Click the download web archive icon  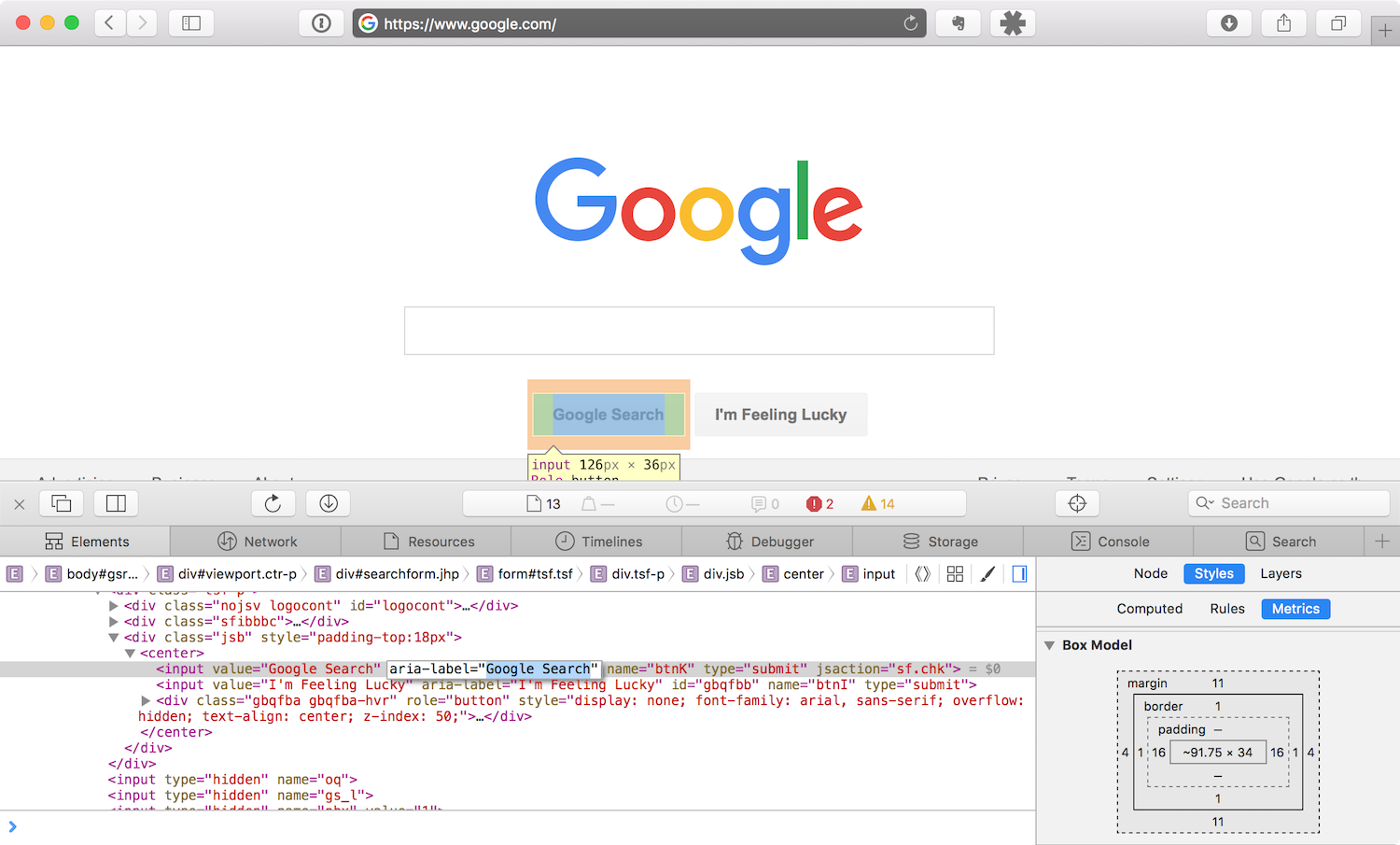coord(328,503)
